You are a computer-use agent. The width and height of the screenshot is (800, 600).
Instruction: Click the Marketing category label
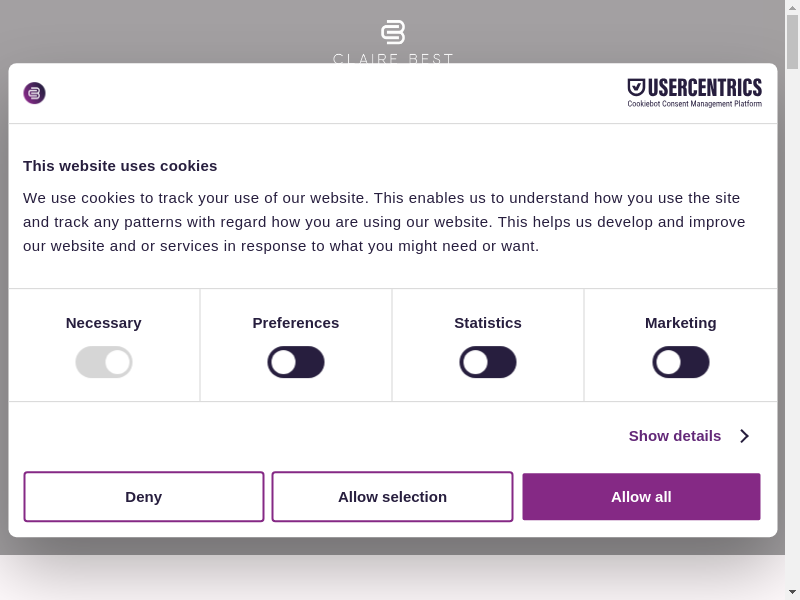tap(681, 323)
